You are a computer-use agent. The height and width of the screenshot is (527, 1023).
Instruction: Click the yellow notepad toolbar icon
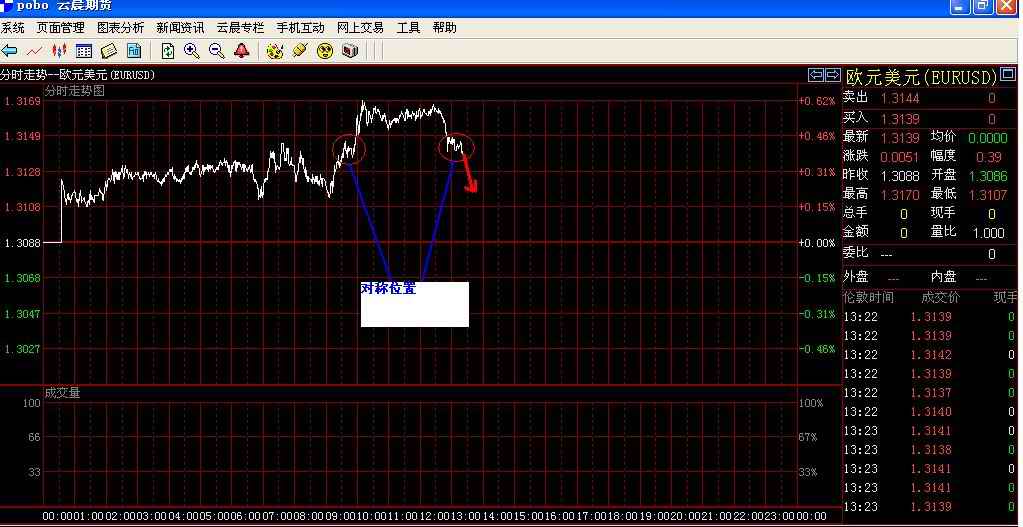tap(109, 50)
